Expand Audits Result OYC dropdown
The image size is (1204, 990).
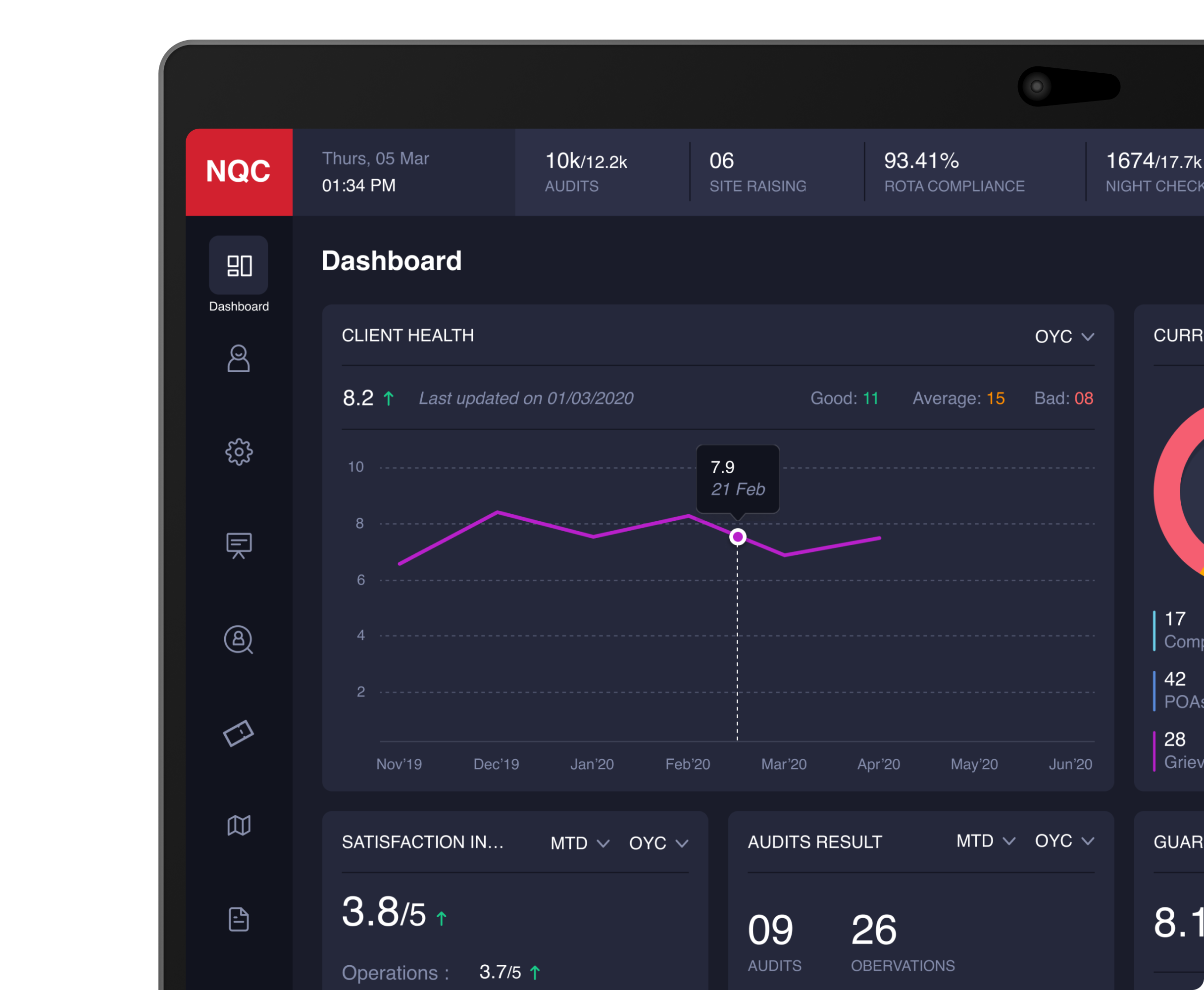[1064, 841]
